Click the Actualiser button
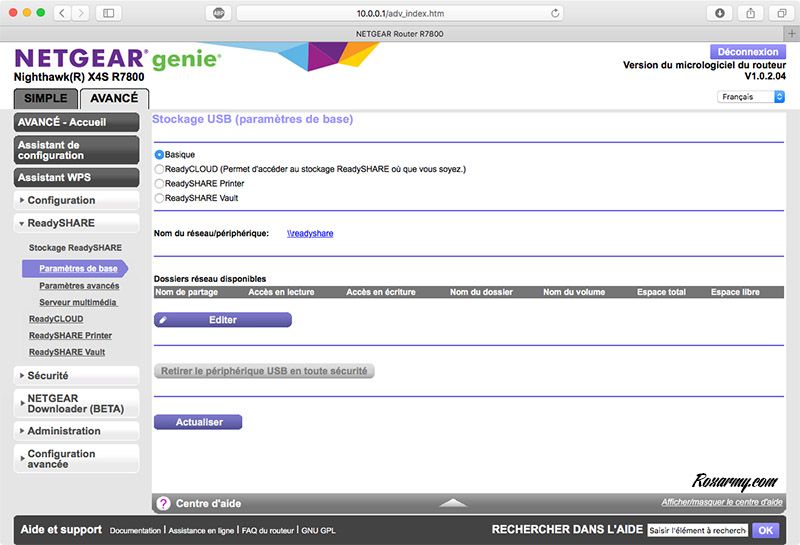The width and height of the screenshot is (800, 545). [198, 422]
